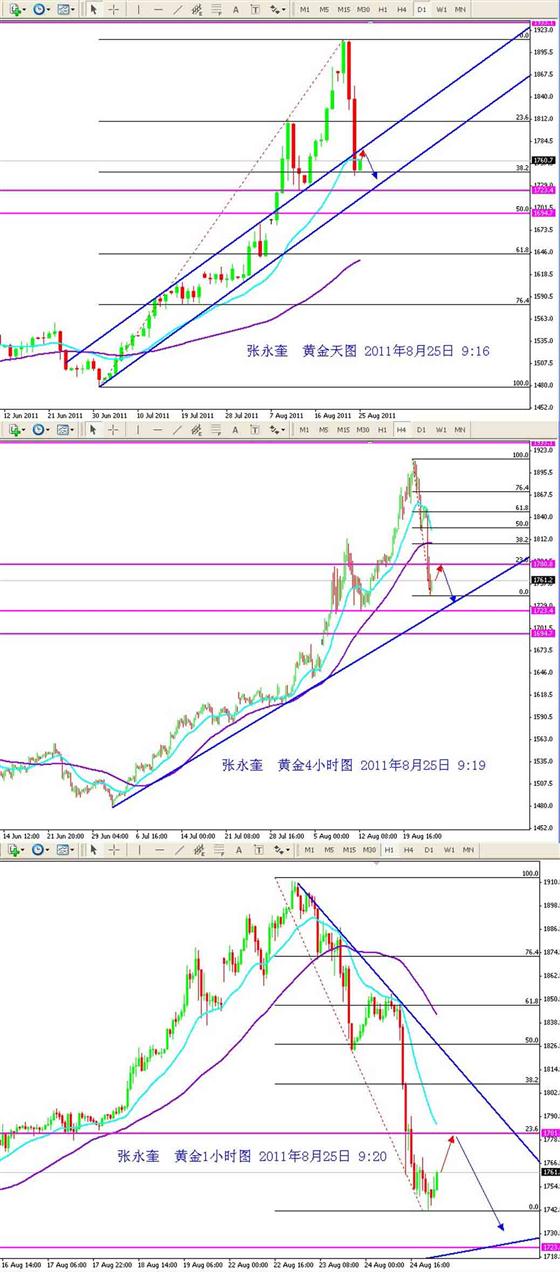Image resolution: width=560 pixels, height=1273 pixels.
Task: Expand the arrows objects dropdown above the 4-hour chart
Action: tap(283, 429)
